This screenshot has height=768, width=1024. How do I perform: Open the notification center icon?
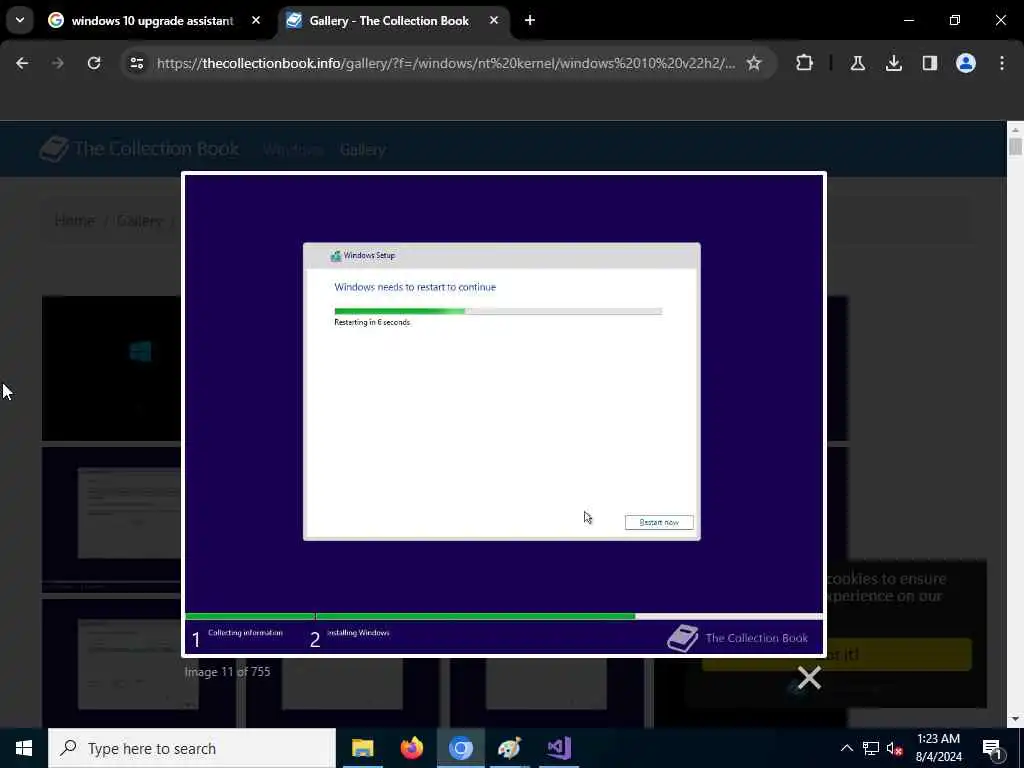click(x=993, y=748)
